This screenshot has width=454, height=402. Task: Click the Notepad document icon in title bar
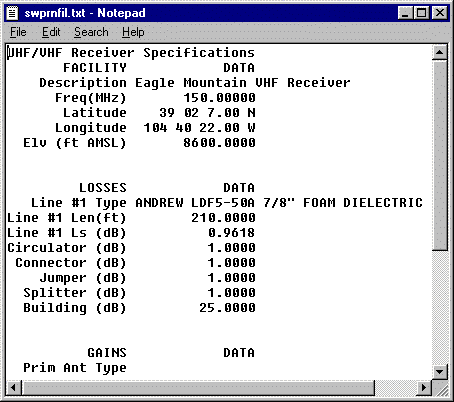click(13, 13)
